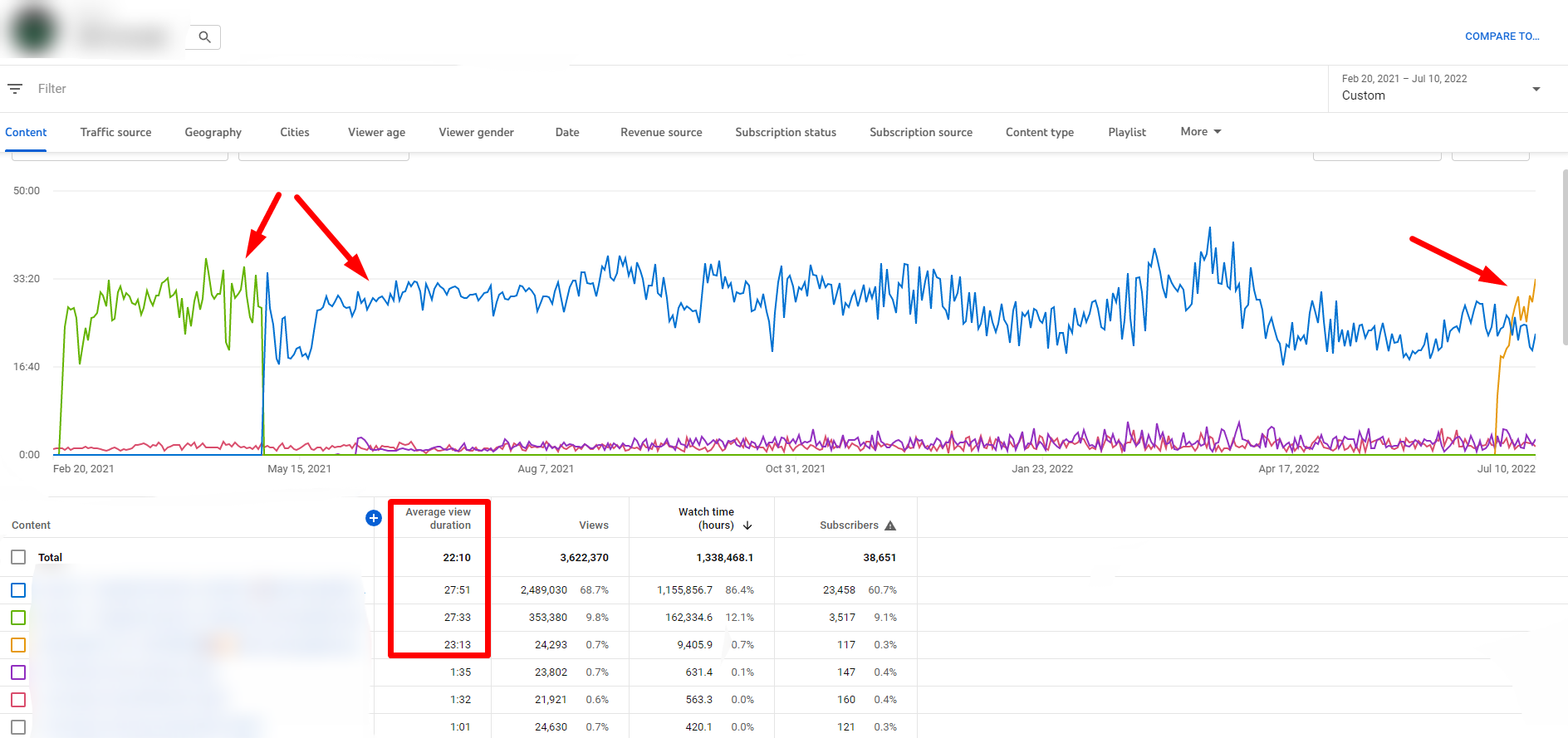Image resolution: width=1568 pixels, height=738 pixels.
Task: Open the blurred channel avatar
Action: click(34, 31)
